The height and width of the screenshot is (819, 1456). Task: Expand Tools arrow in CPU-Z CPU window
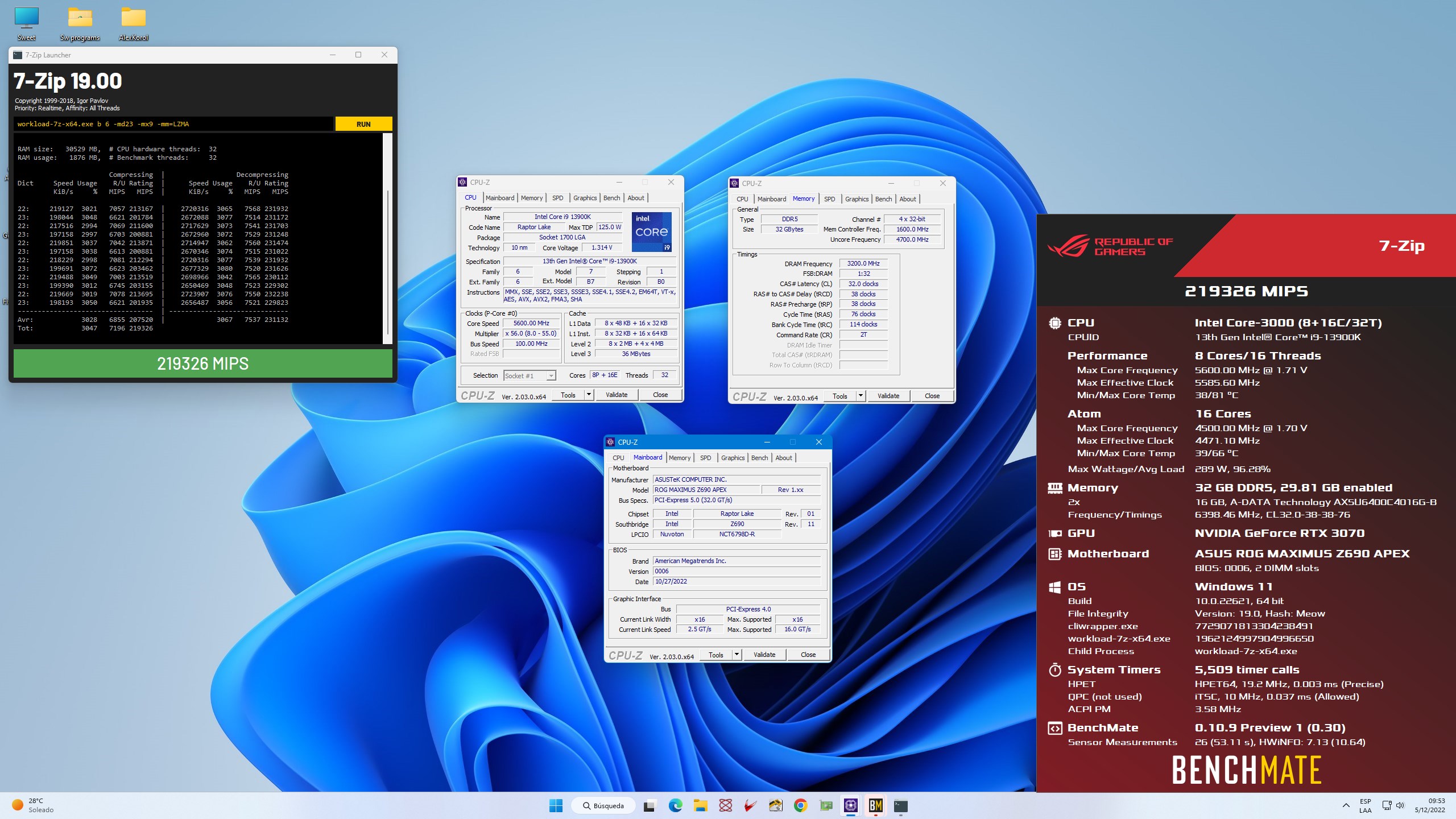coord(589,395)
